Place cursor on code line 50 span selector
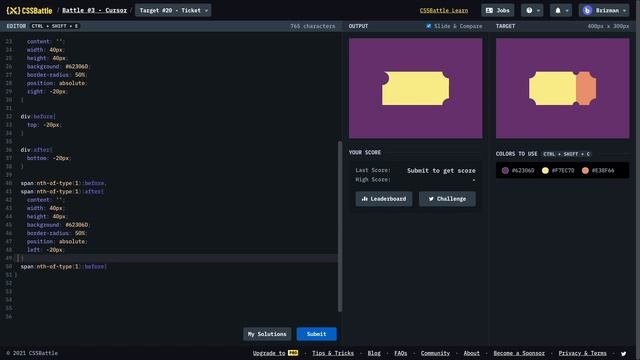640x360 pixels. (x=64, y=267)
